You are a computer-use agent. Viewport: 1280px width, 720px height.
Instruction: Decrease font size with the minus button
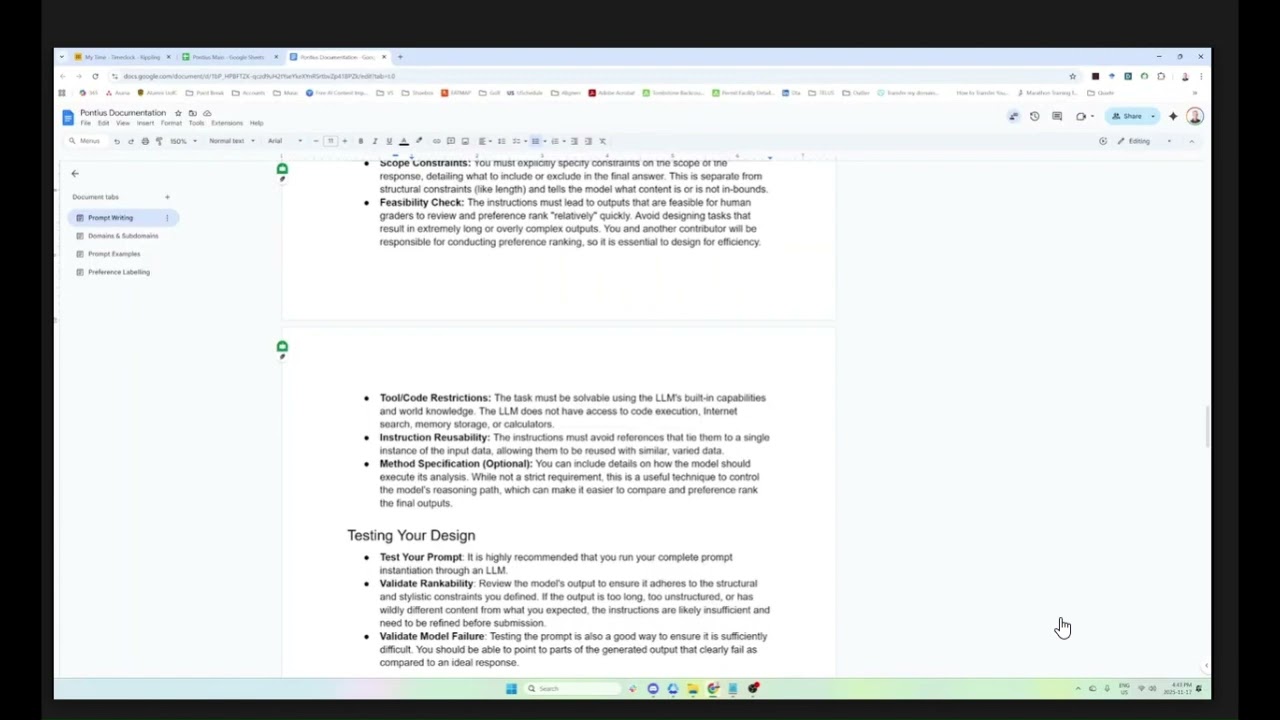coord(316,141)
